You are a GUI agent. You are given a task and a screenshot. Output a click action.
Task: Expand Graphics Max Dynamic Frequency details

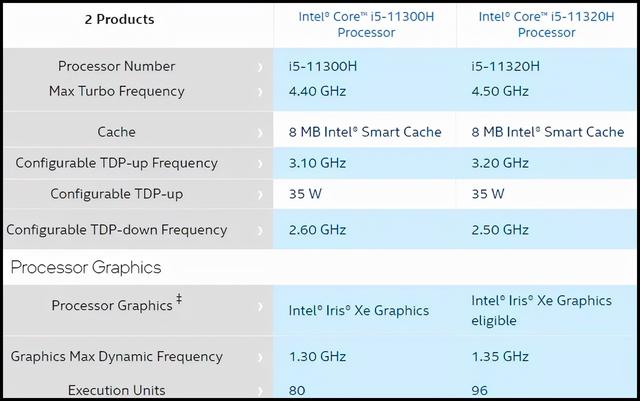coord(260,357)
